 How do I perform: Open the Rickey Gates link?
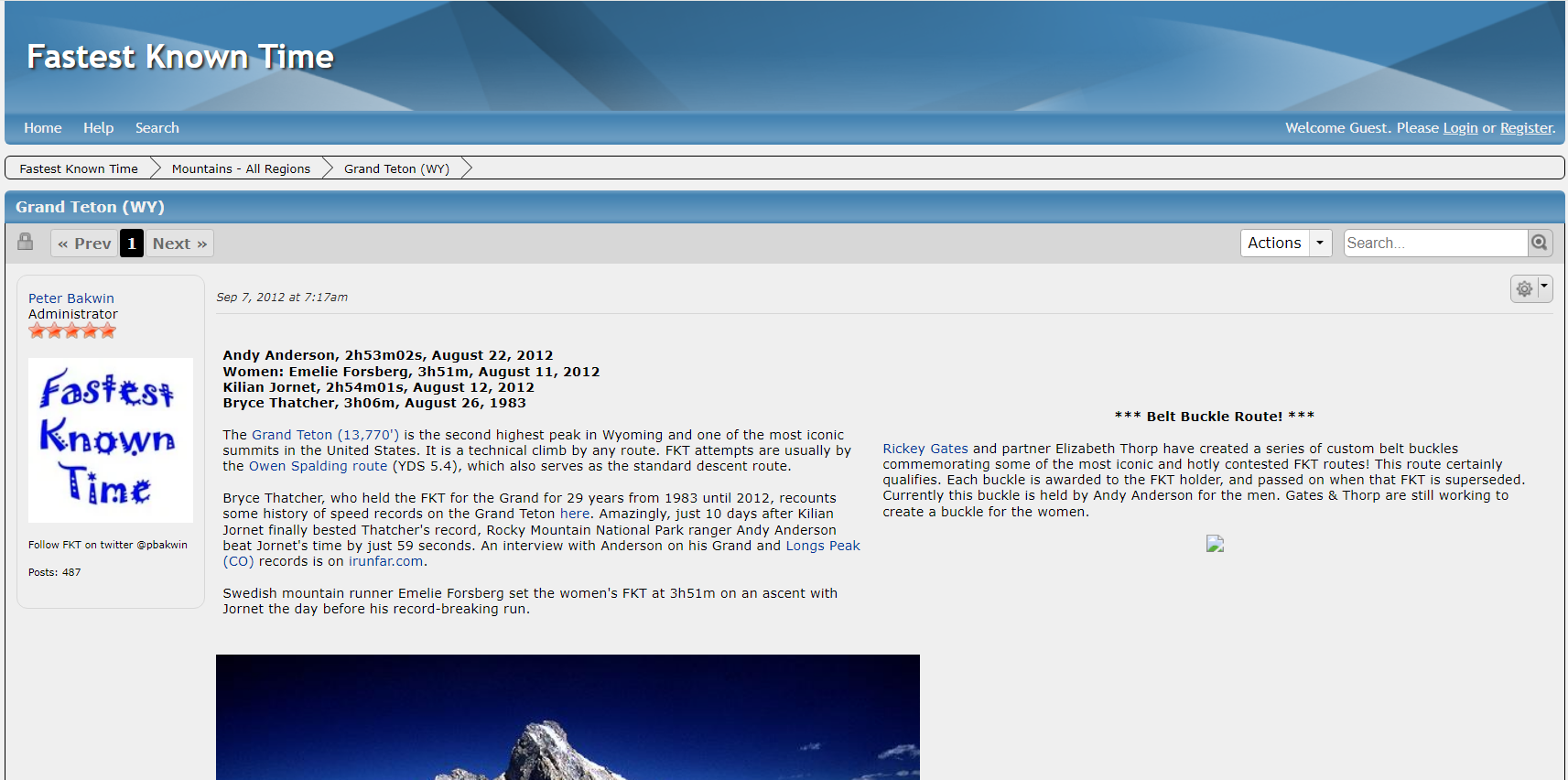tap(925, 449)
